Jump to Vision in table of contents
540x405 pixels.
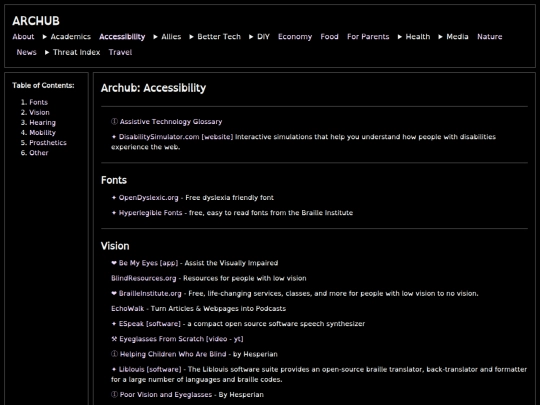39,113
